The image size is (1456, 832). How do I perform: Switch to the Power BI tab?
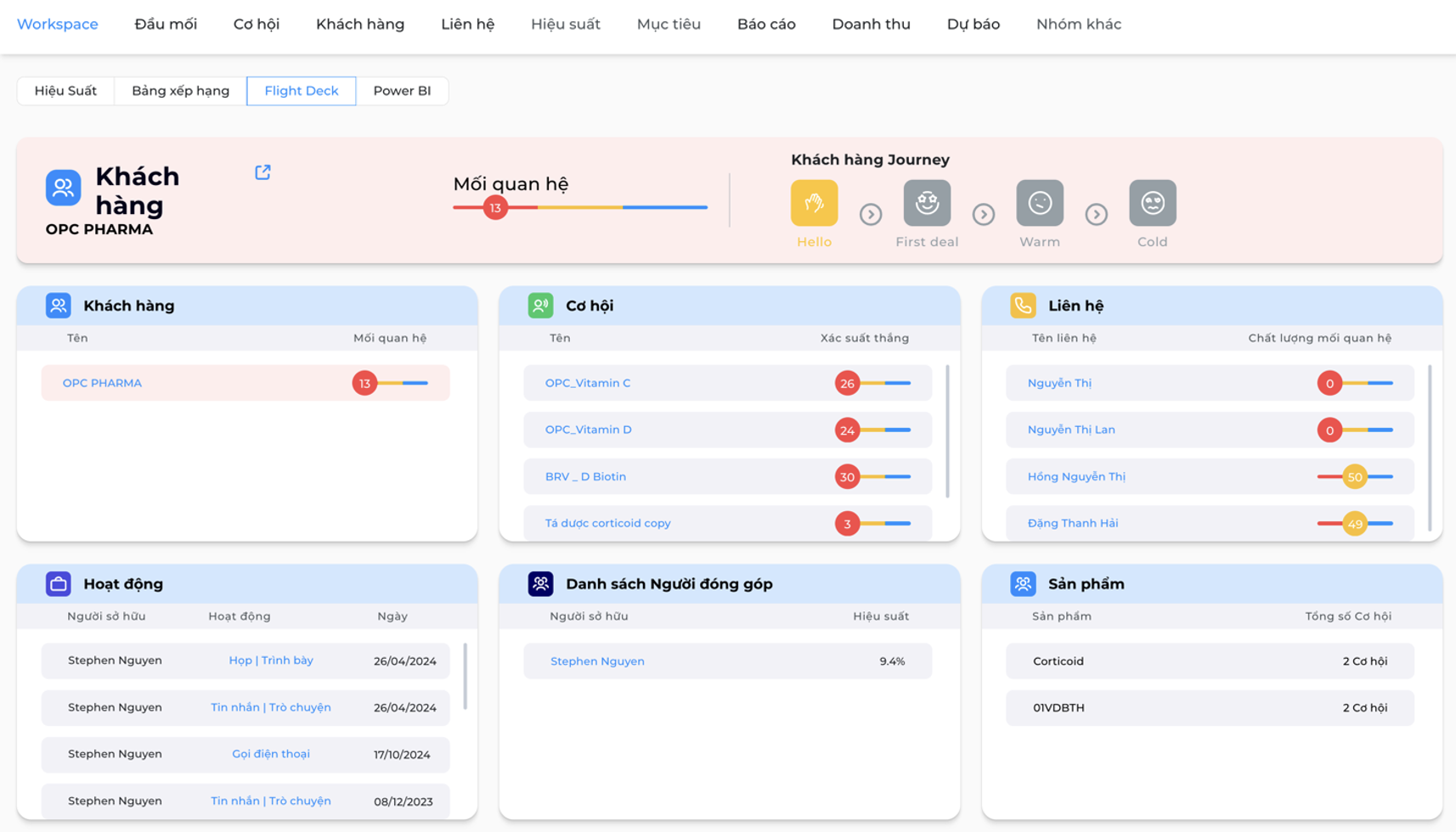[x=402, y=91]
